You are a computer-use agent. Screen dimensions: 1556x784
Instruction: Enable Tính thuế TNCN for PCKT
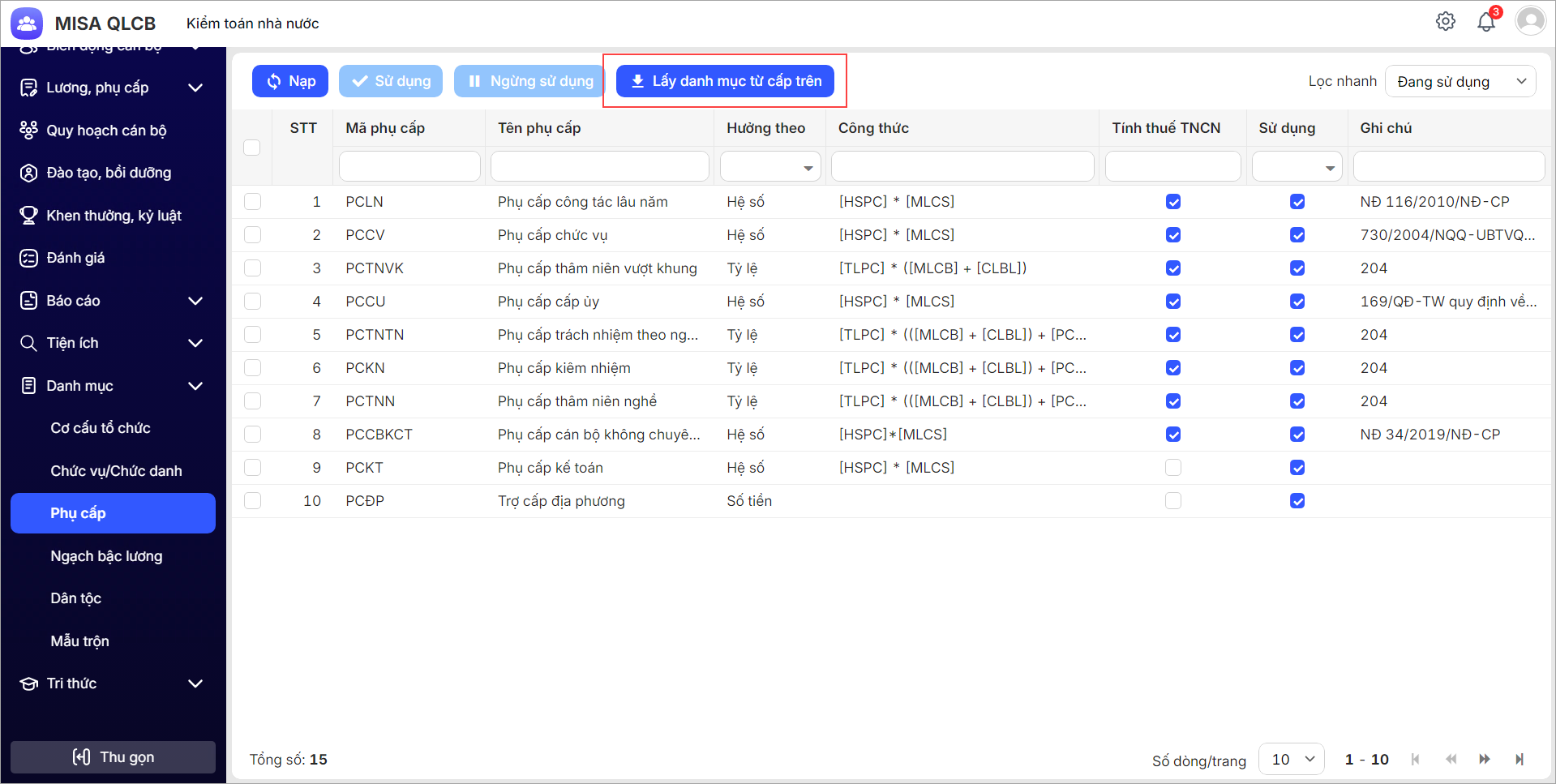[x=1172, y=468]
